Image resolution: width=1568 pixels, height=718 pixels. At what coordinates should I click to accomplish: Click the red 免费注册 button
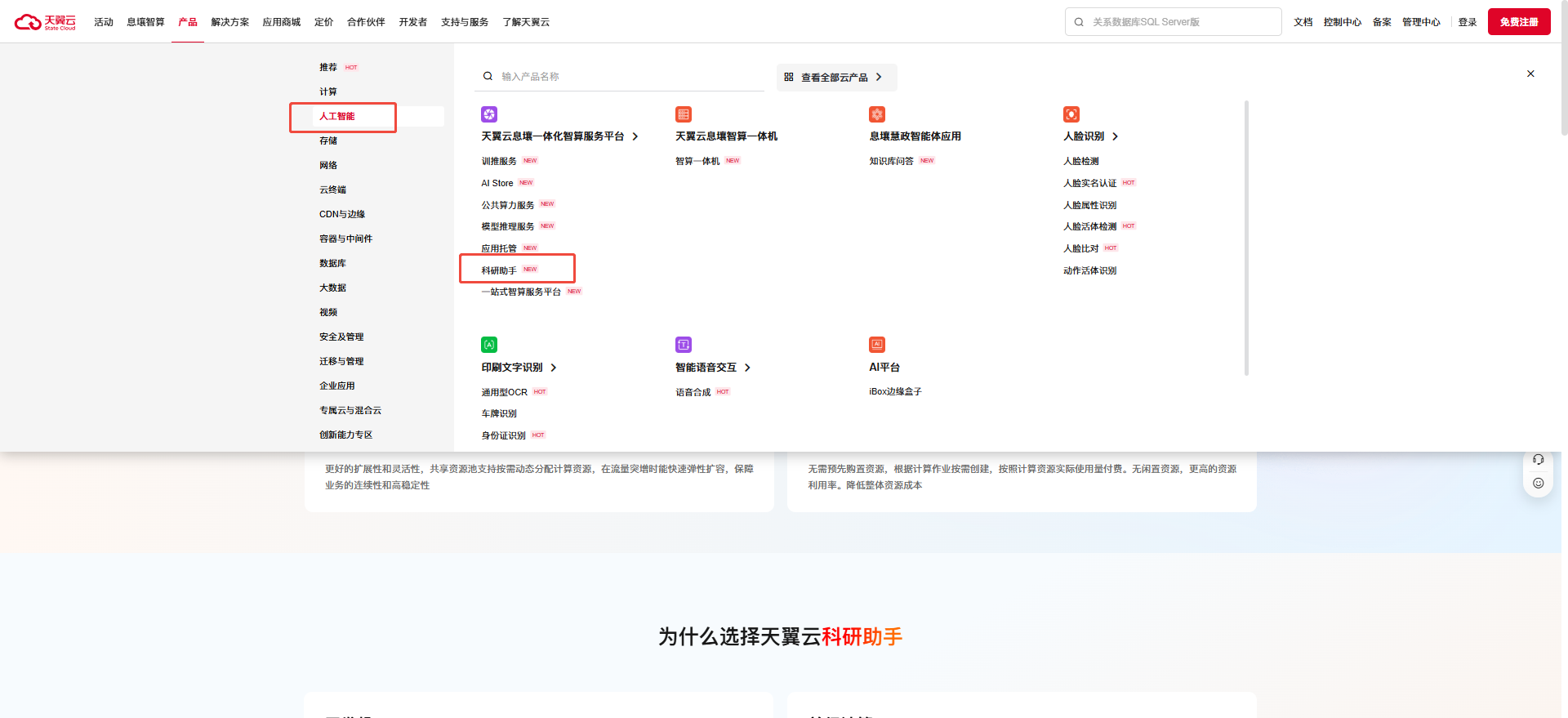(1518, 22)
